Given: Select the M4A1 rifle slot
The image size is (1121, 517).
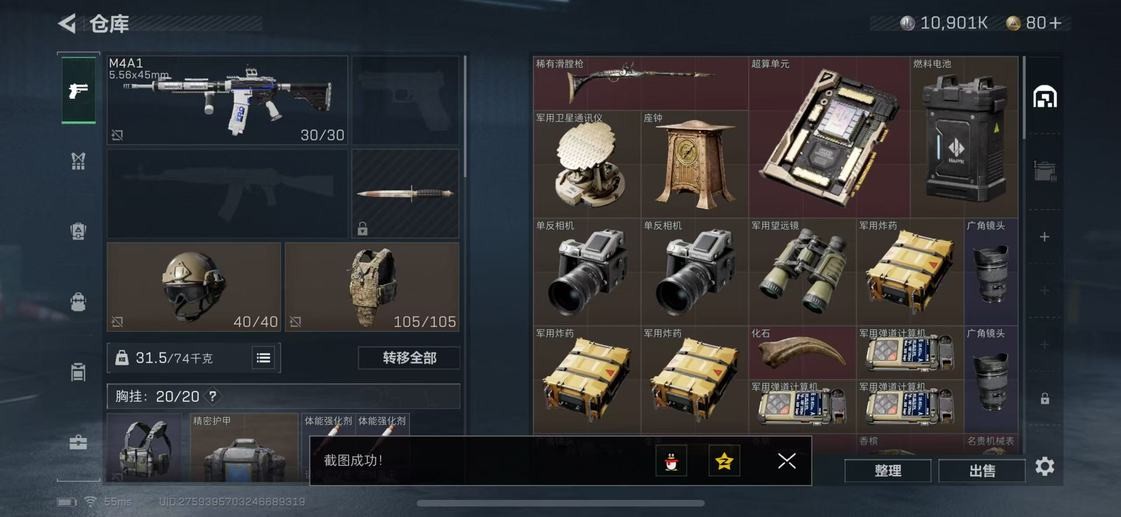Looking at the screenshot, I should pyautogui.click(x=227, y=100).
